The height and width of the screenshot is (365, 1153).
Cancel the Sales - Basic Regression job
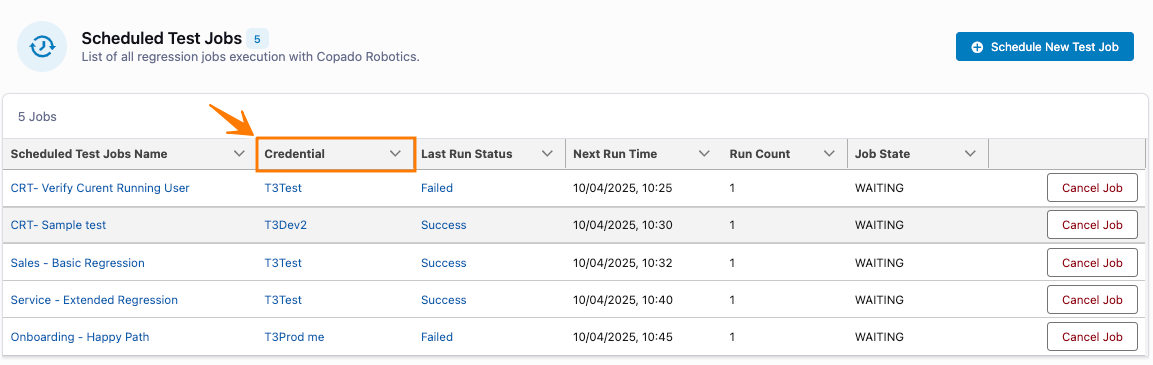point(1092,263)
